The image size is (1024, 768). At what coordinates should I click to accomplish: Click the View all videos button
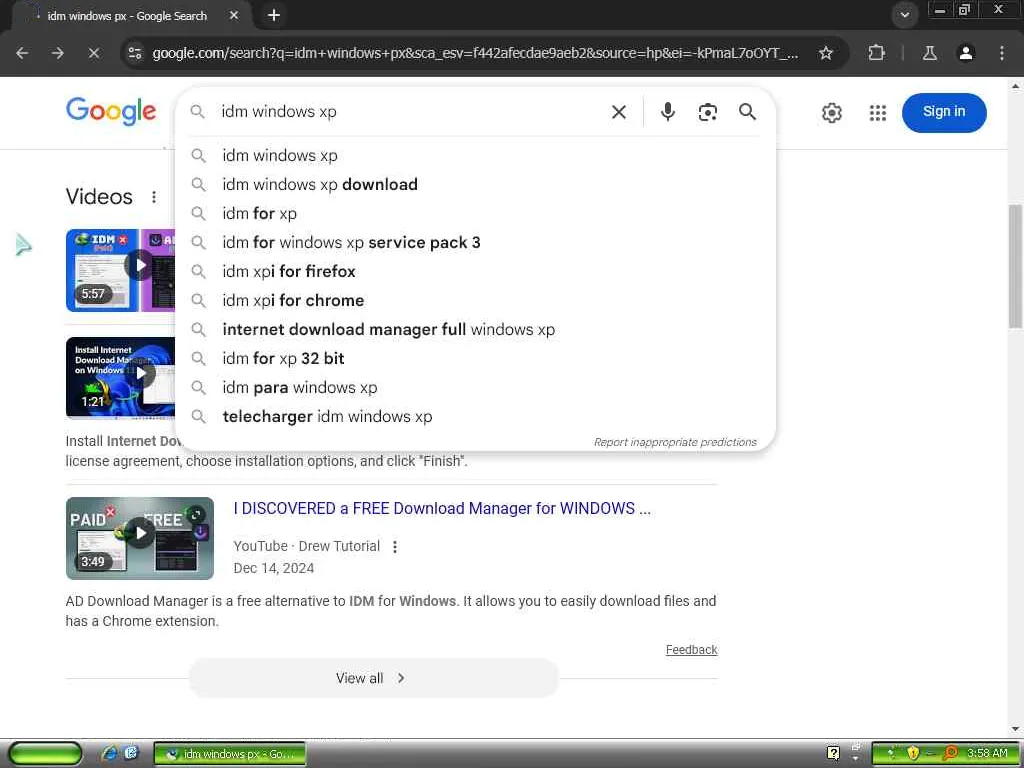click(374, 678)
